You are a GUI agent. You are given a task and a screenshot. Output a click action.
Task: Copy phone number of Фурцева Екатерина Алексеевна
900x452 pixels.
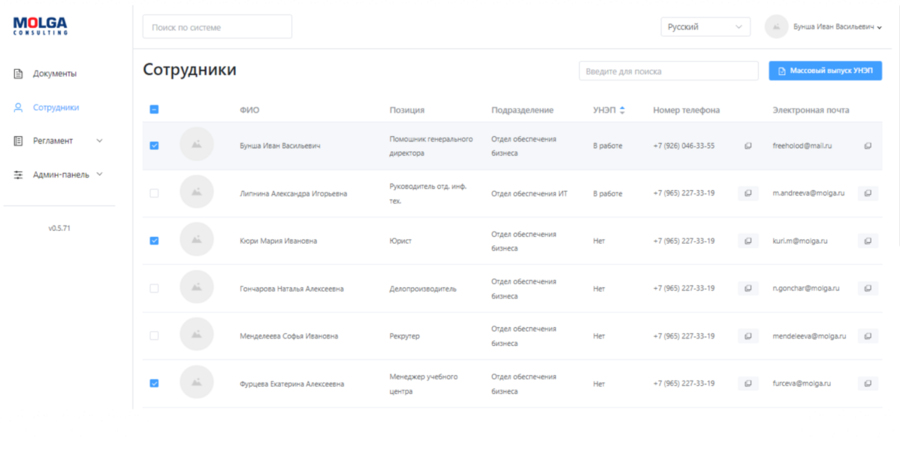point(748,383)
